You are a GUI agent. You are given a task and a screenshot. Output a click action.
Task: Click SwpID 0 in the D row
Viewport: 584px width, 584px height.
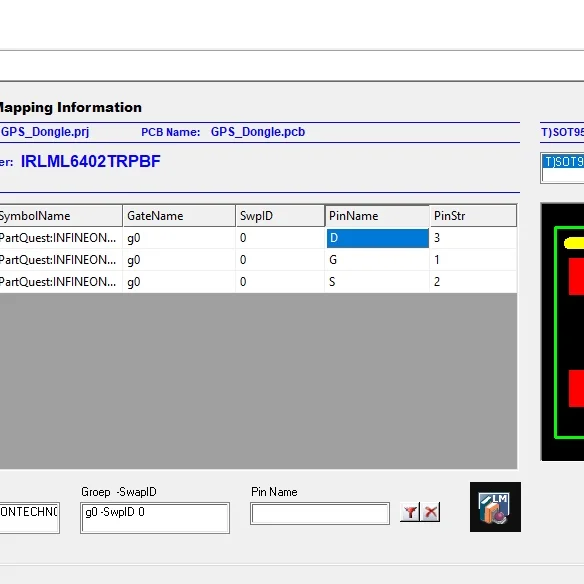280,238
